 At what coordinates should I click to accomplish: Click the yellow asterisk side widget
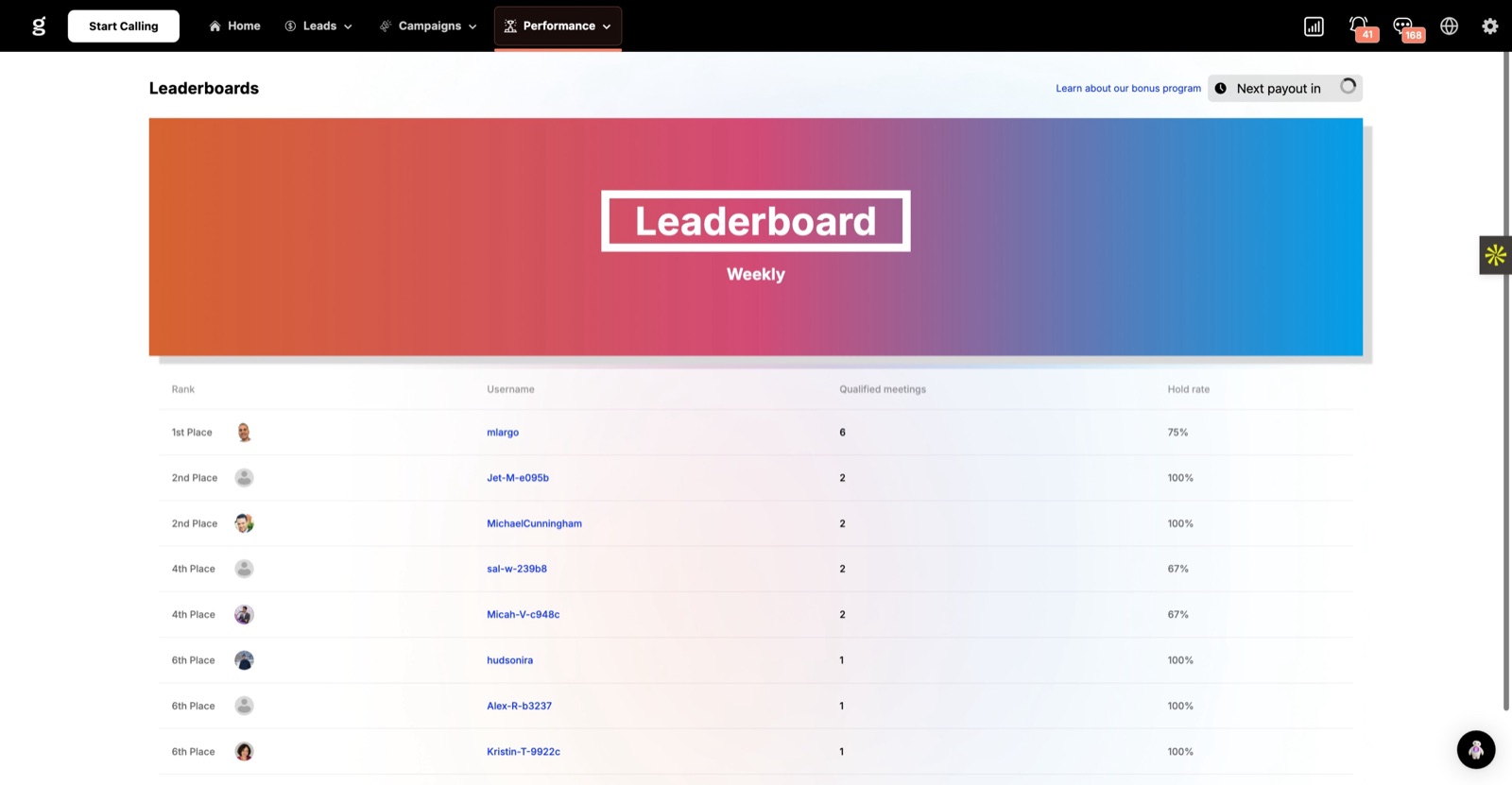tap(1495, 255)
